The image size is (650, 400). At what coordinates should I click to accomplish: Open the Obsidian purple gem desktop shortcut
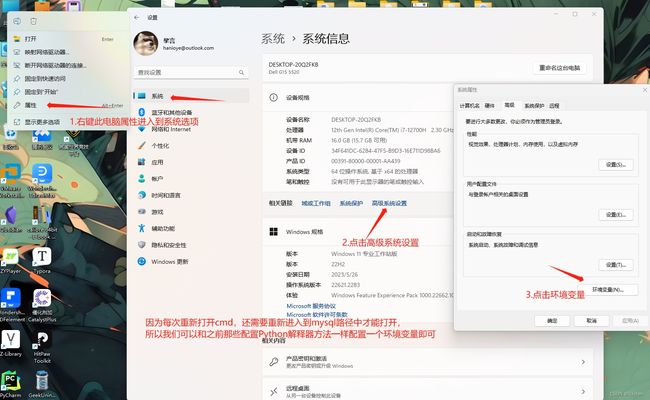click(11, 219)
